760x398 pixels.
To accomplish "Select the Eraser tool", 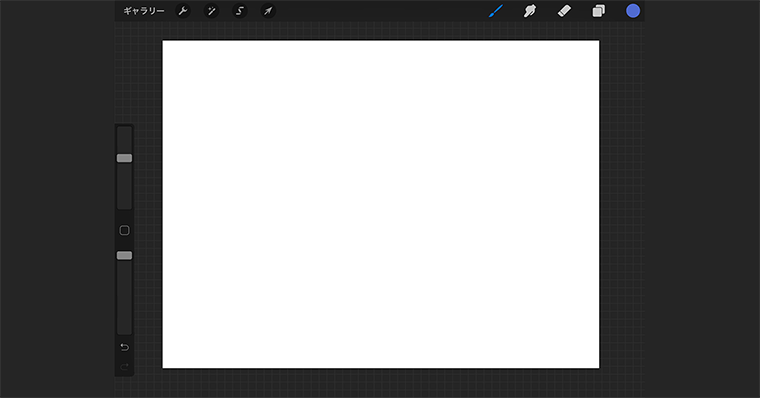I will (x=564, y=11).
